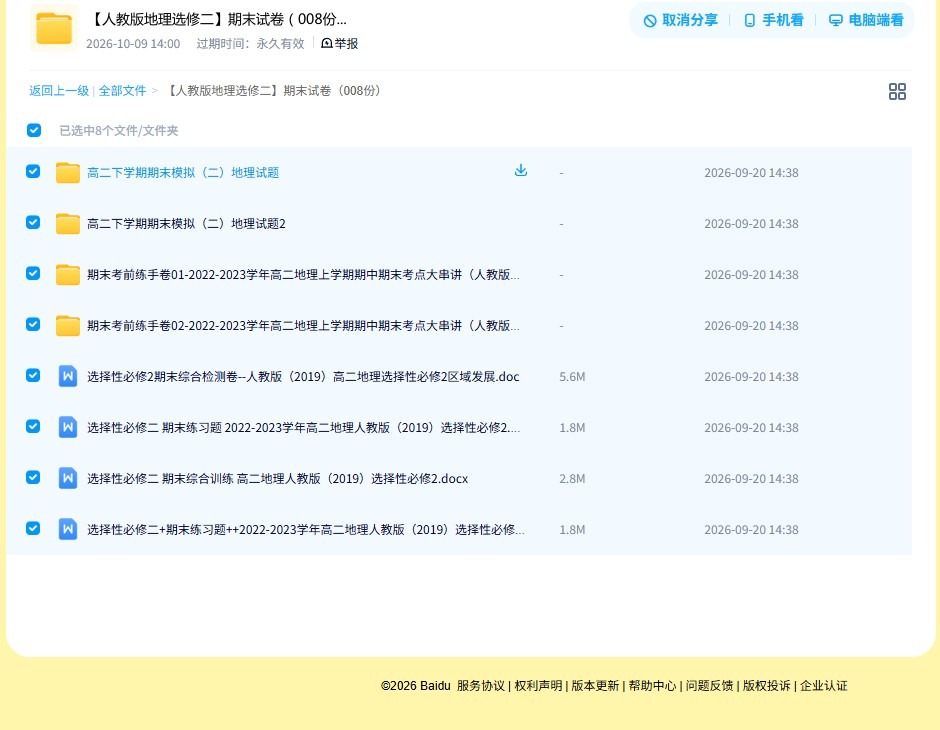Uncheck the 选择性必修2期末综合检测卷 .doc checkbox

click(x=33, y=375)
